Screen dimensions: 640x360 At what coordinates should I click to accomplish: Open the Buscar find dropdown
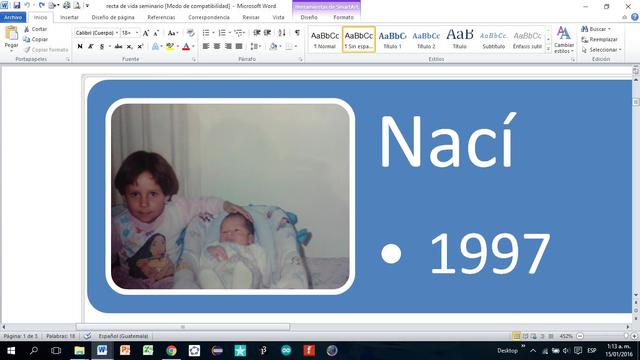(596, 29)
